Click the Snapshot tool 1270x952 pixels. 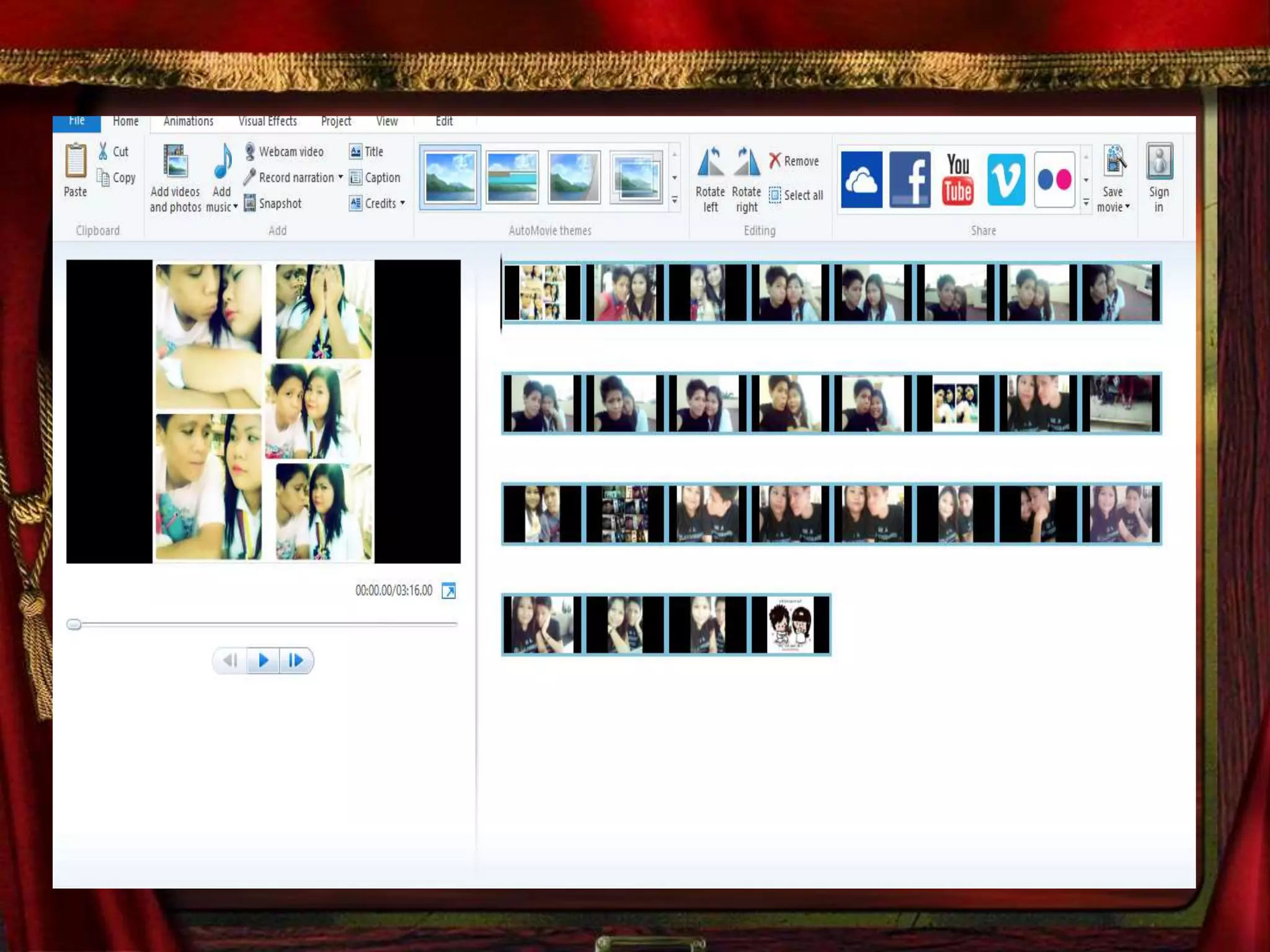pyautogui.click(x=273, y=203)
